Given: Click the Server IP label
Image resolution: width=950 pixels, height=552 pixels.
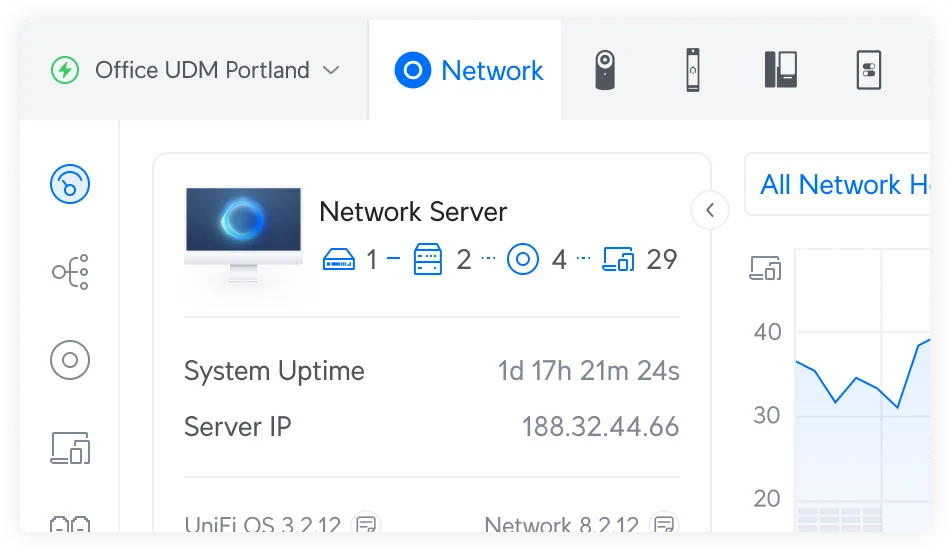Looking at the screenshot, I should tap(238, 427).
